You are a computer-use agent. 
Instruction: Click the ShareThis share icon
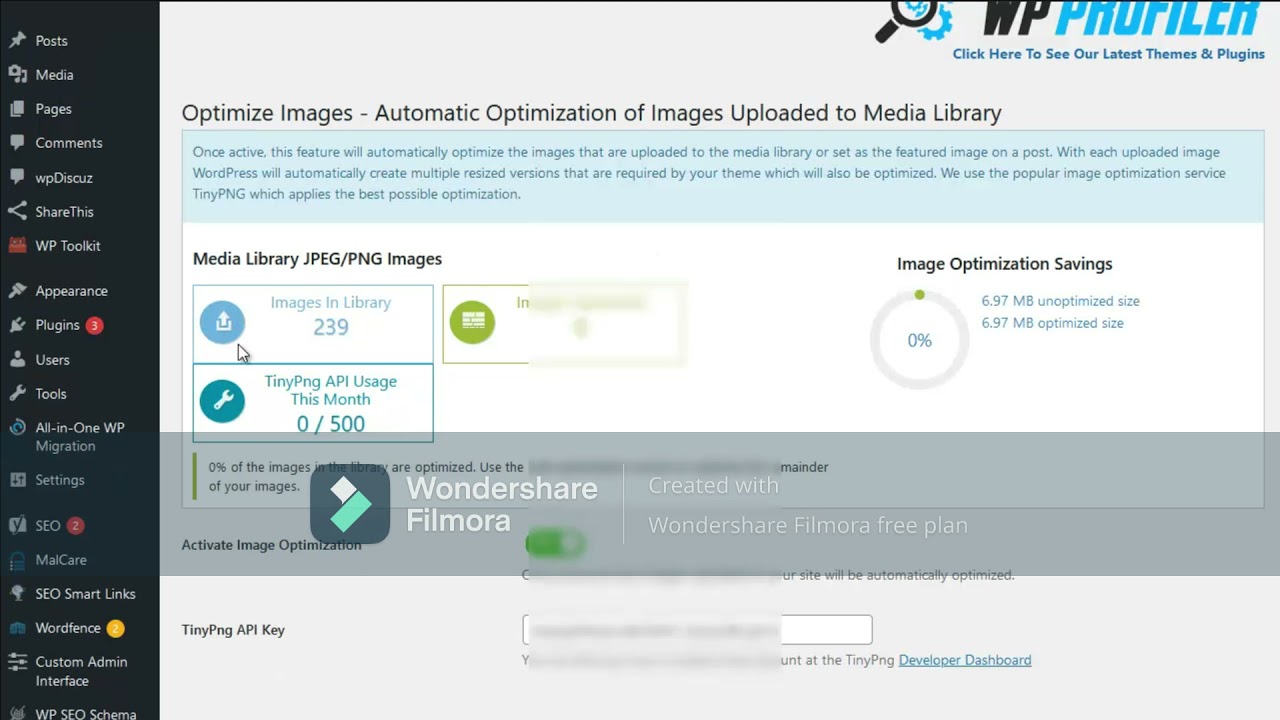17,212
